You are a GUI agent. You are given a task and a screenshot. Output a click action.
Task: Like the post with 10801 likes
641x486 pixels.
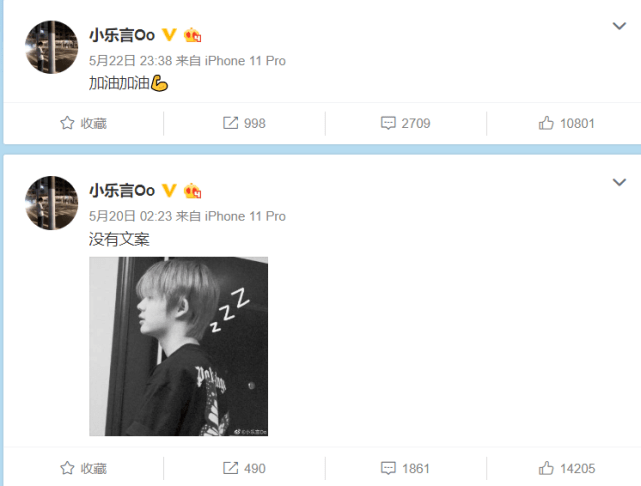click(566, 123)
